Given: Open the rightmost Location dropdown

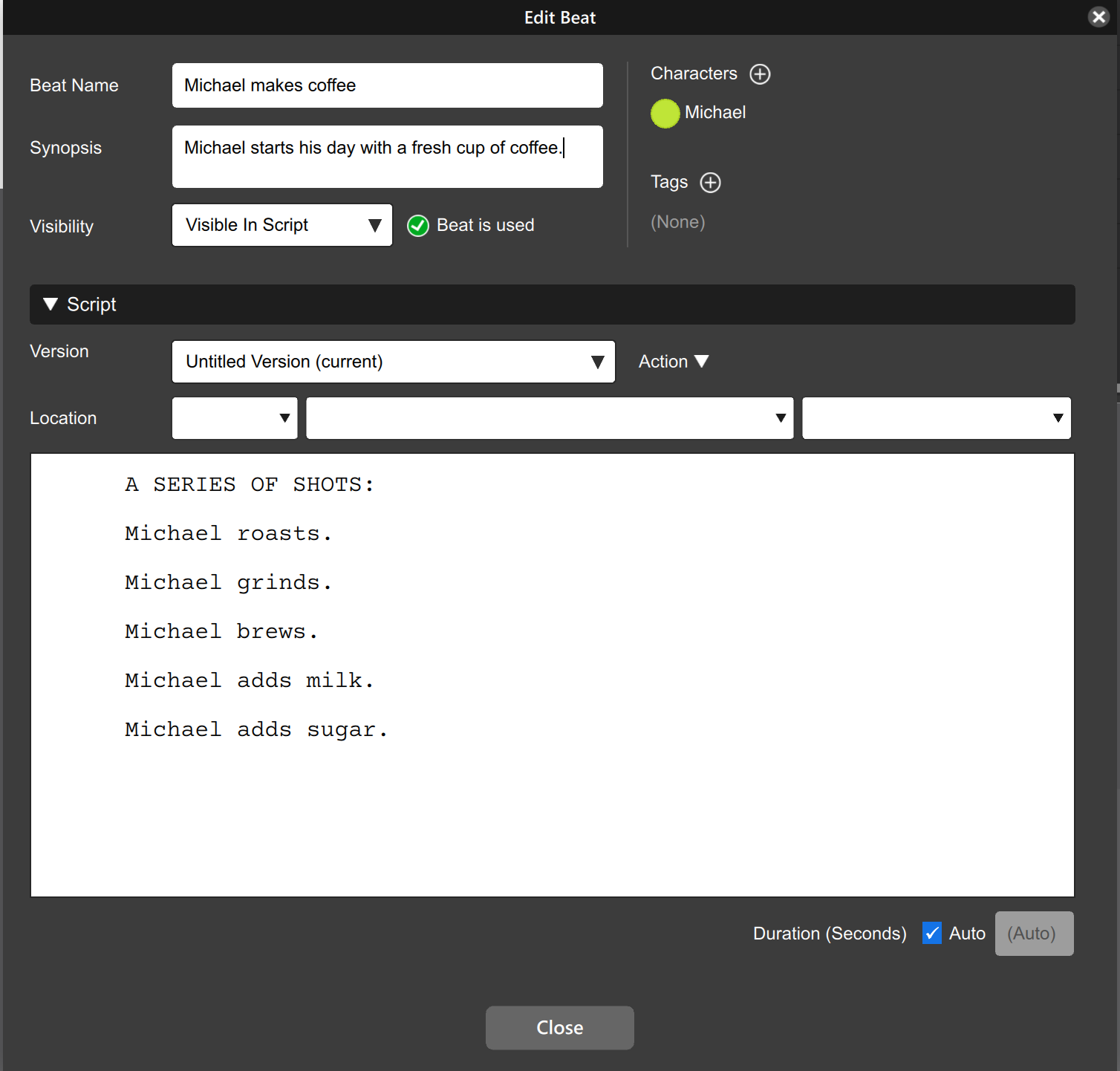Looking at the screenshot, I should (x=936, y=418).
